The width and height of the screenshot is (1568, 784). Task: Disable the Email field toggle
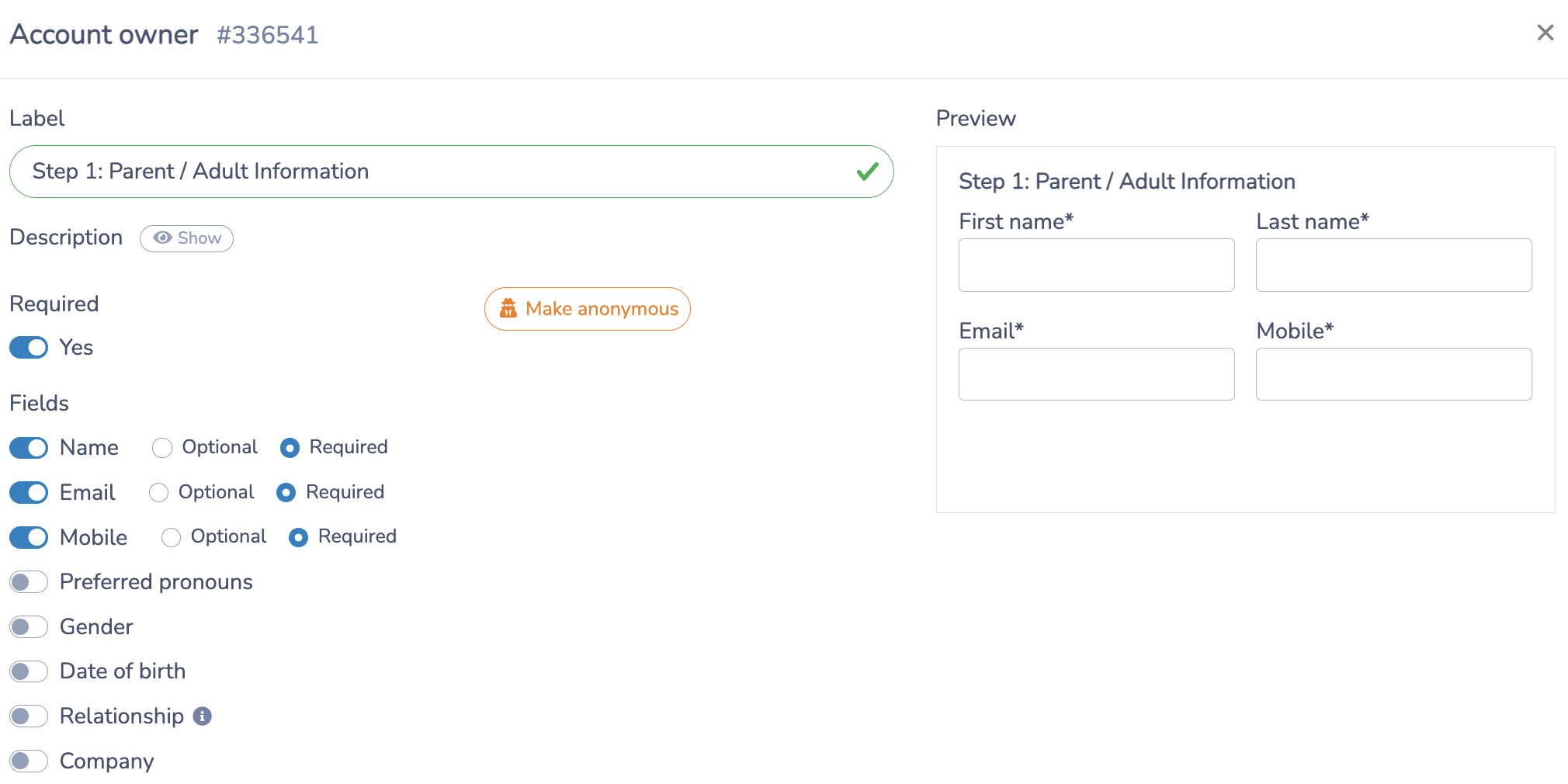[29, 493]
